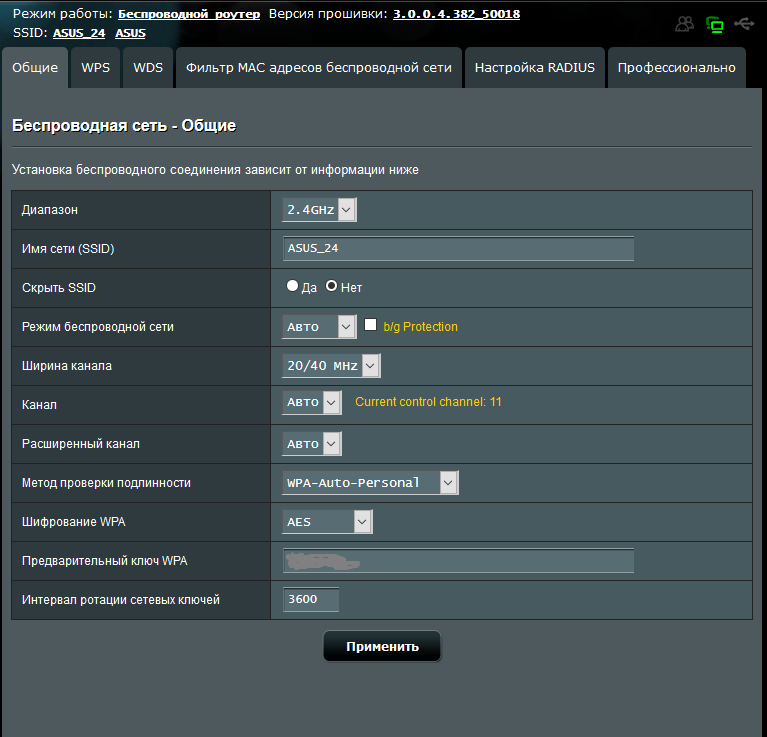Switch to the Общие tab
The height and width of the screenshot is (737, 767).
click(35, 67)
